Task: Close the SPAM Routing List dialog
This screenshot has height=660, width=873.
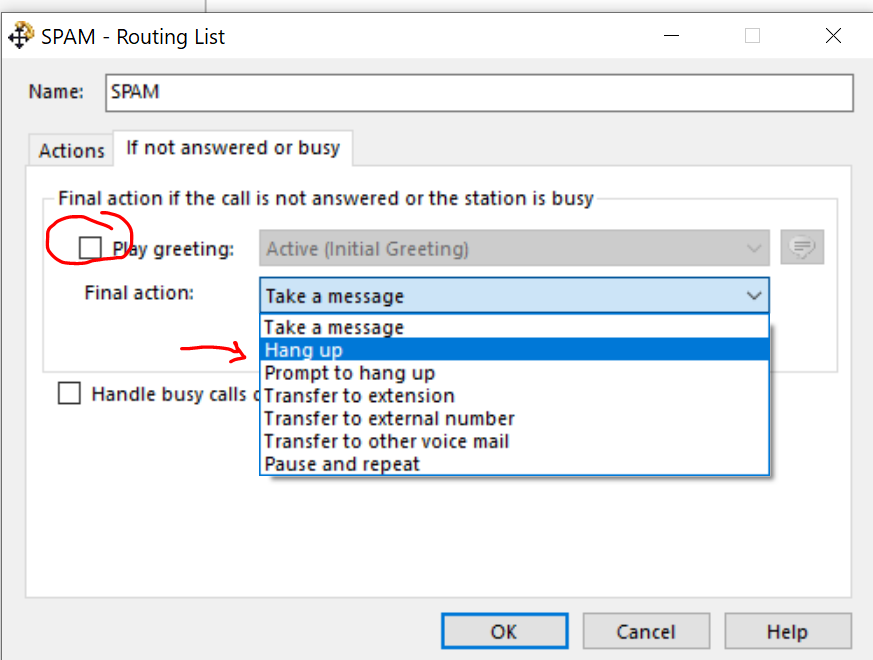Action: (833, 36)
